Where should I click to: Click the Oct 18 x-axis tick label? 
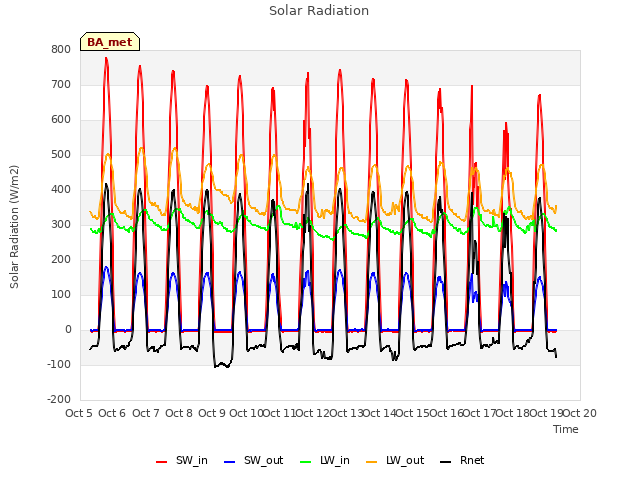coord(513,413)
